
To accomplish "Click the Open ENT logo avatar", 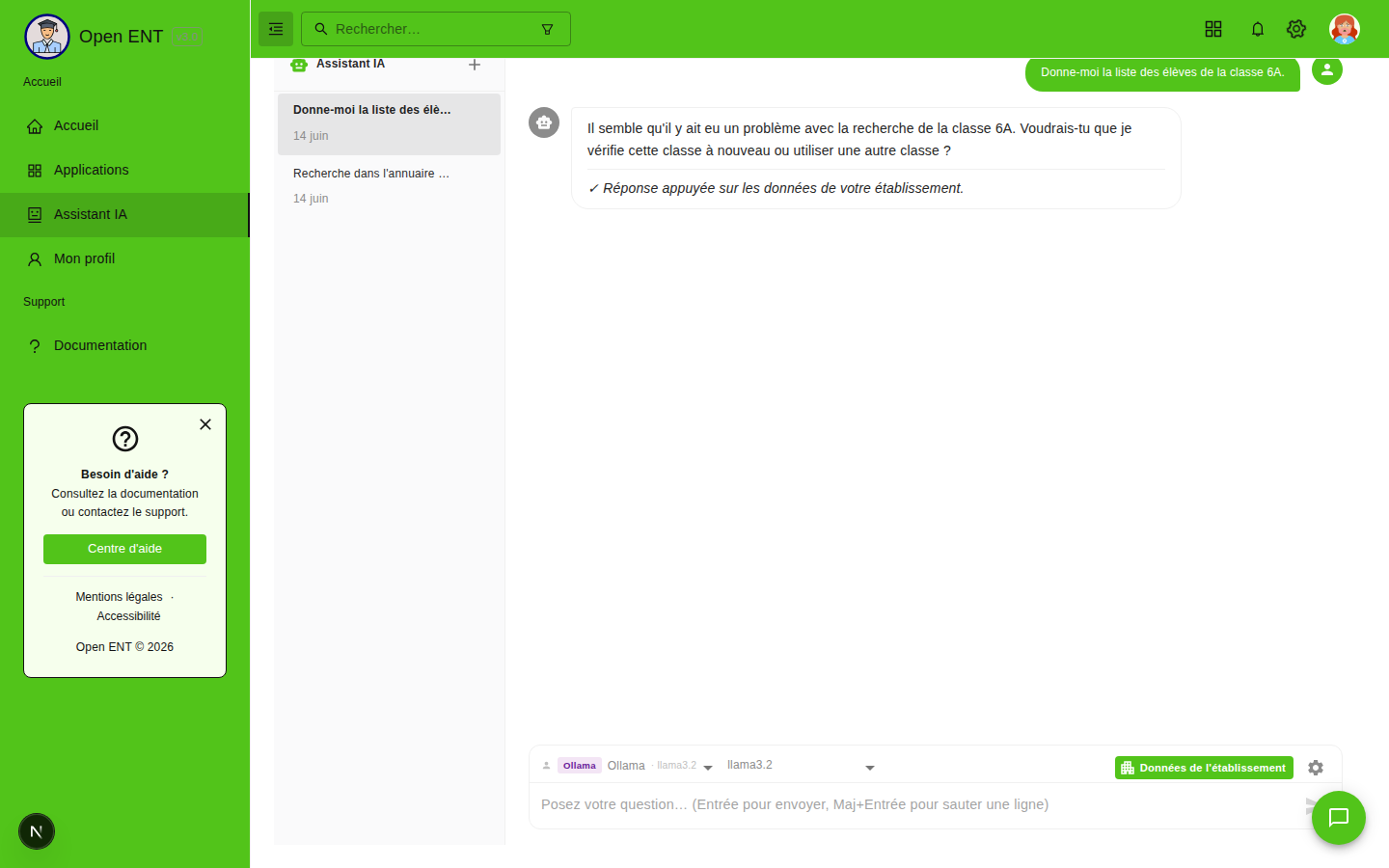I will [x=47, y=37].
